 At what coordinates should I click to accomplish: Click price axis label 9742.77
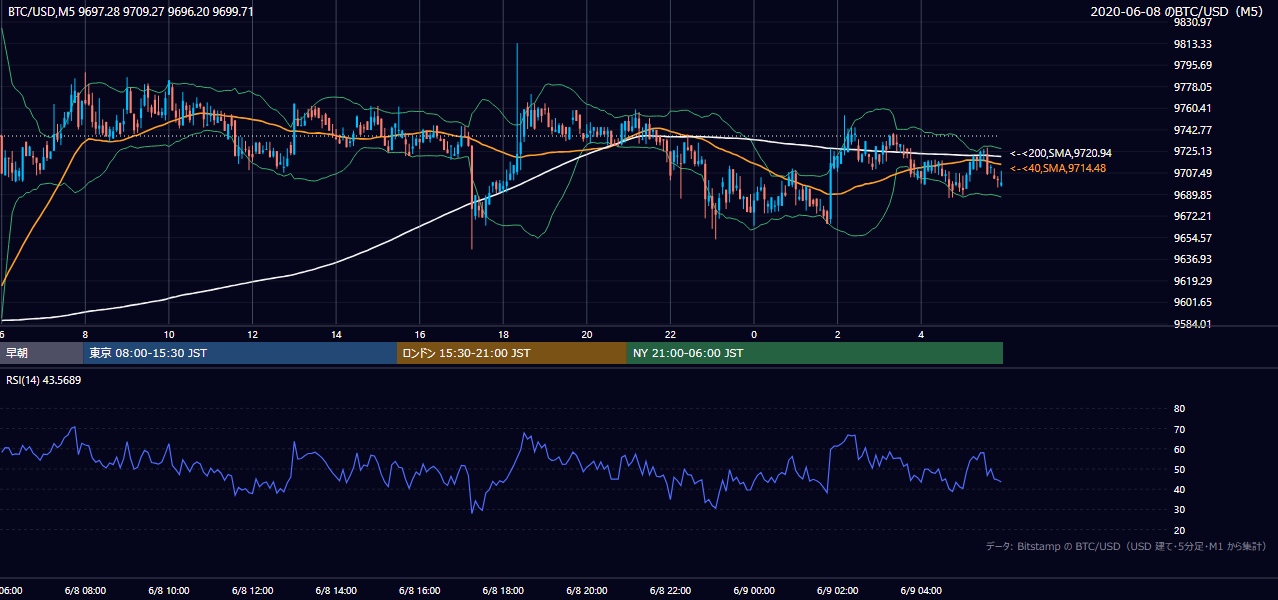[1192, 130]
